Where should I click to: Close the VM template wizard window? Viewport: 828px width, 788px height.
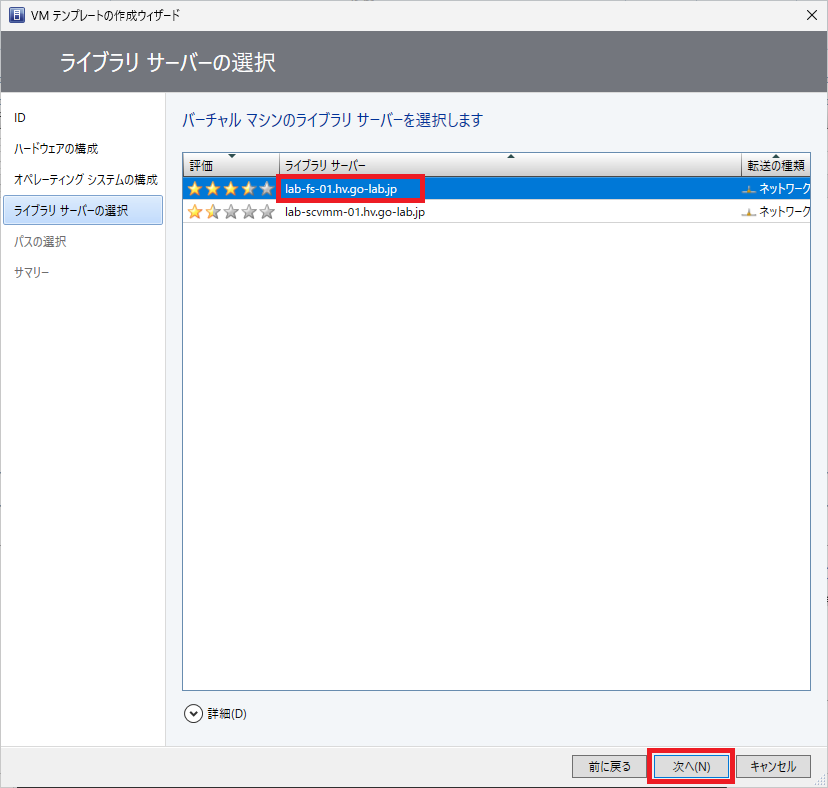pos(812,15)
